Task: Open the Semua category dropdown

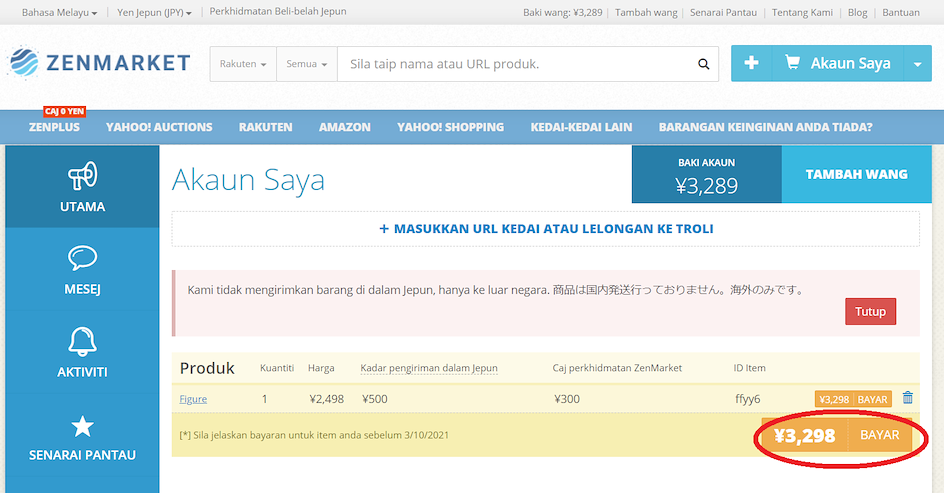Action: point(307,64)
